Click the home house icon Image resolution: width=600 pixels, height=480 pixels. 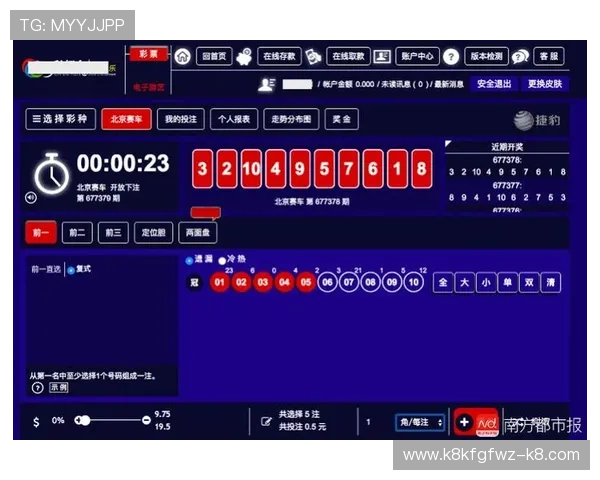coord(182,57)
